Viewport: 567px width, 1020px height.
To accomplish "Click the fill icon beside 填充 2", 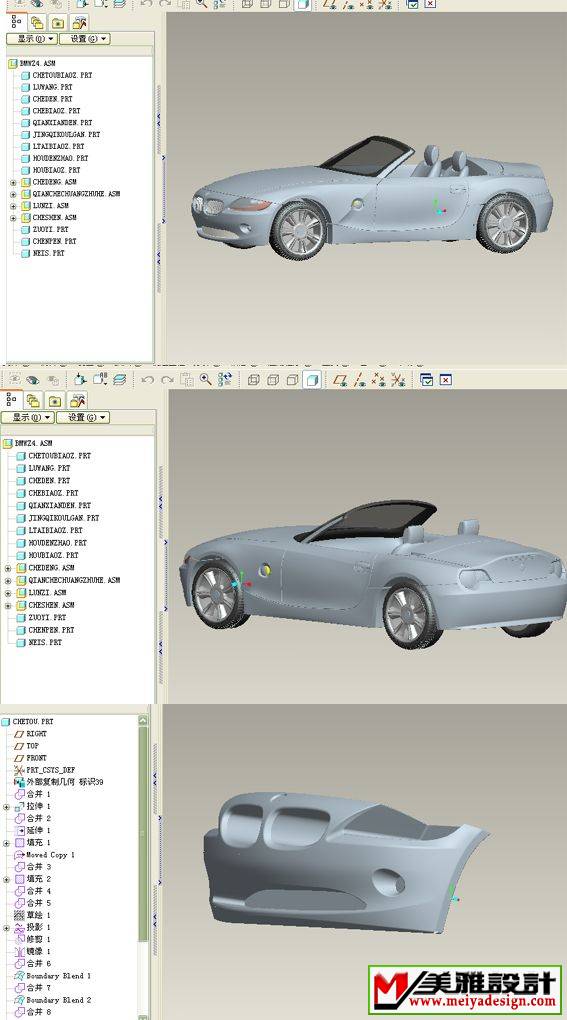I will (x=19, y=879).
